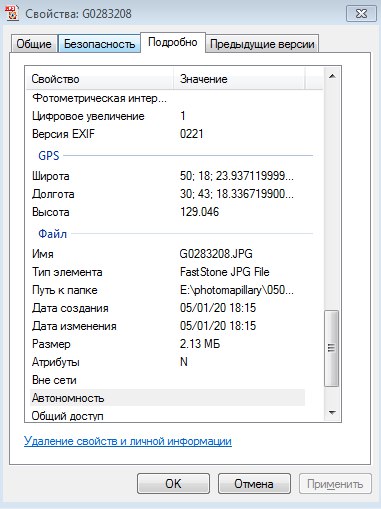Select the Высота property row
The width and height of the screenshot is (381, 509).
click(167, 212)
